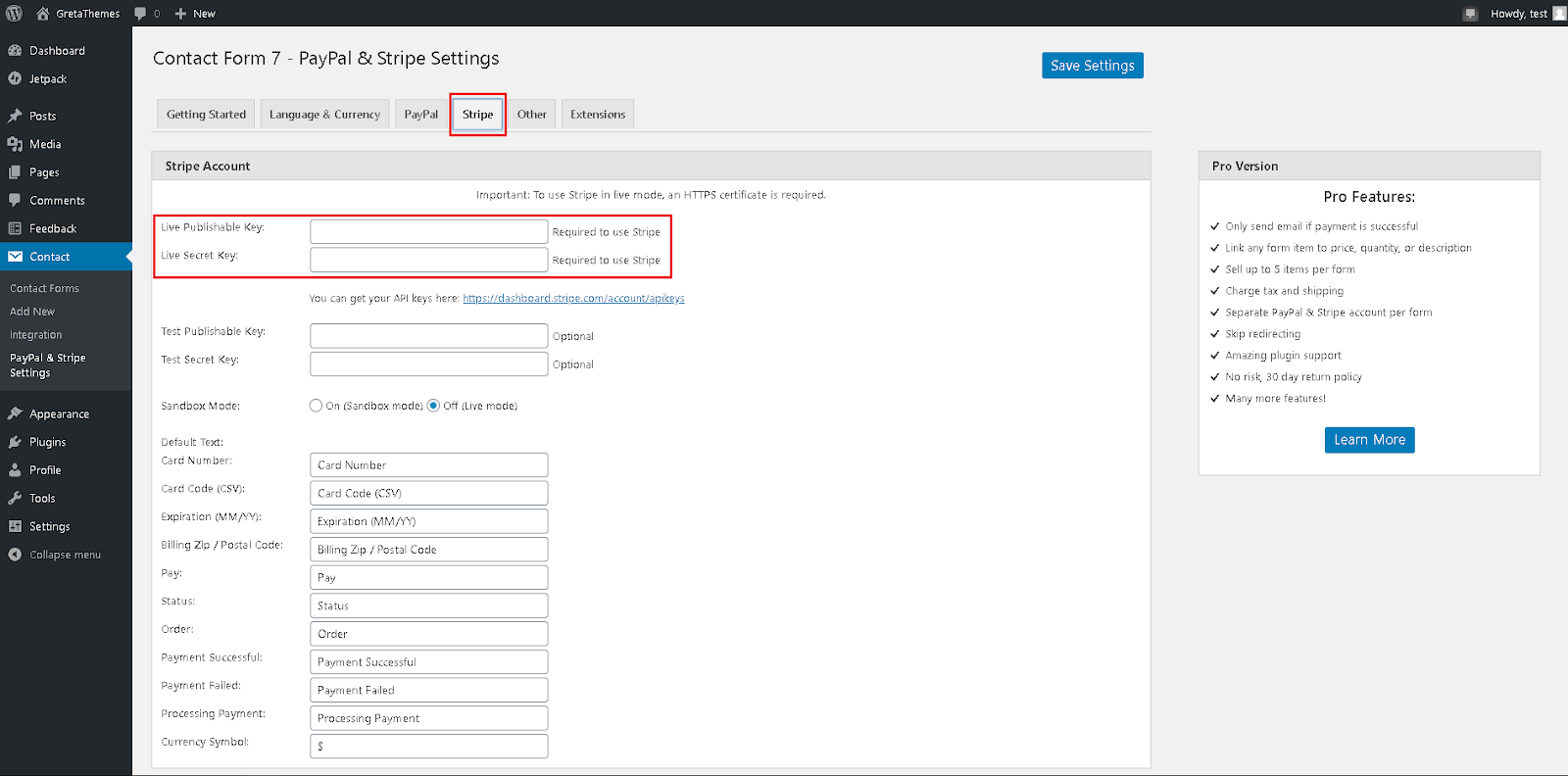
Task: Click the Settings sidebar icon
Action: coord(15,526)
